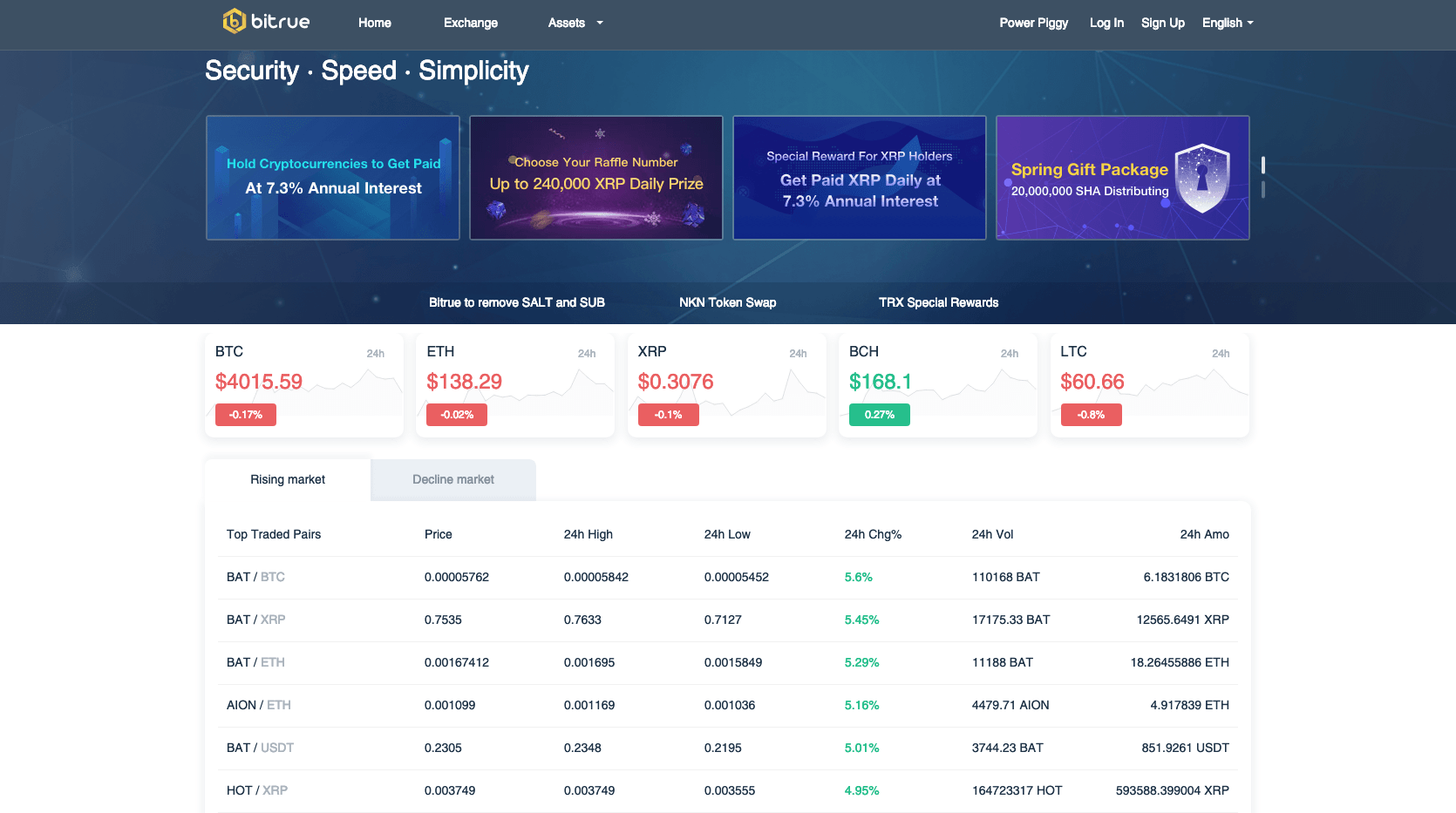Click the ETH price $138.29
The image size is (1456, 813).
tap(465, 382)
